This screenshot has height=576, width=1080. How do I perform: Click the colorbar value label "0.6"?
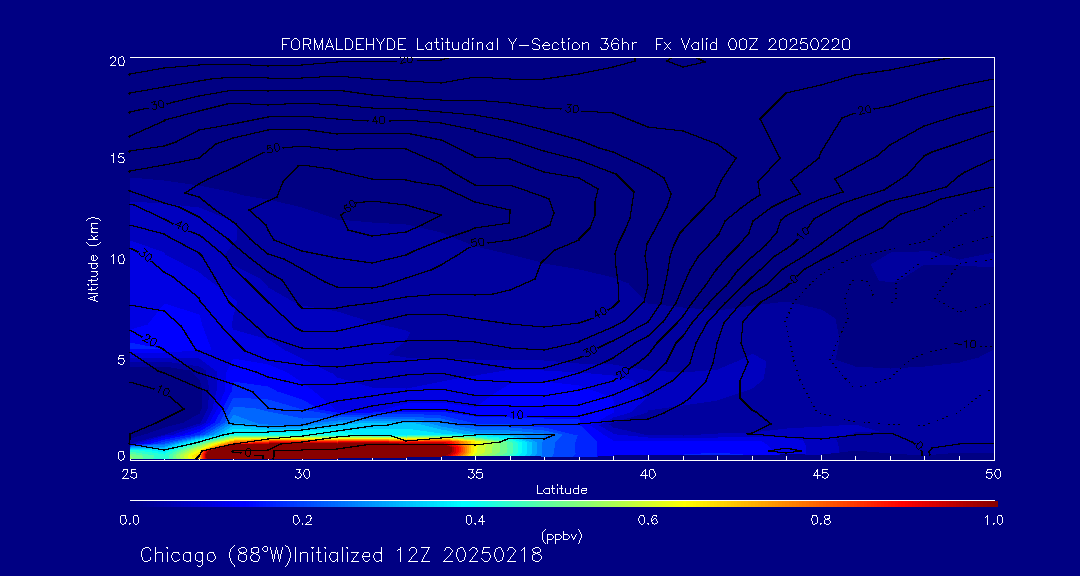click(649, 520)
